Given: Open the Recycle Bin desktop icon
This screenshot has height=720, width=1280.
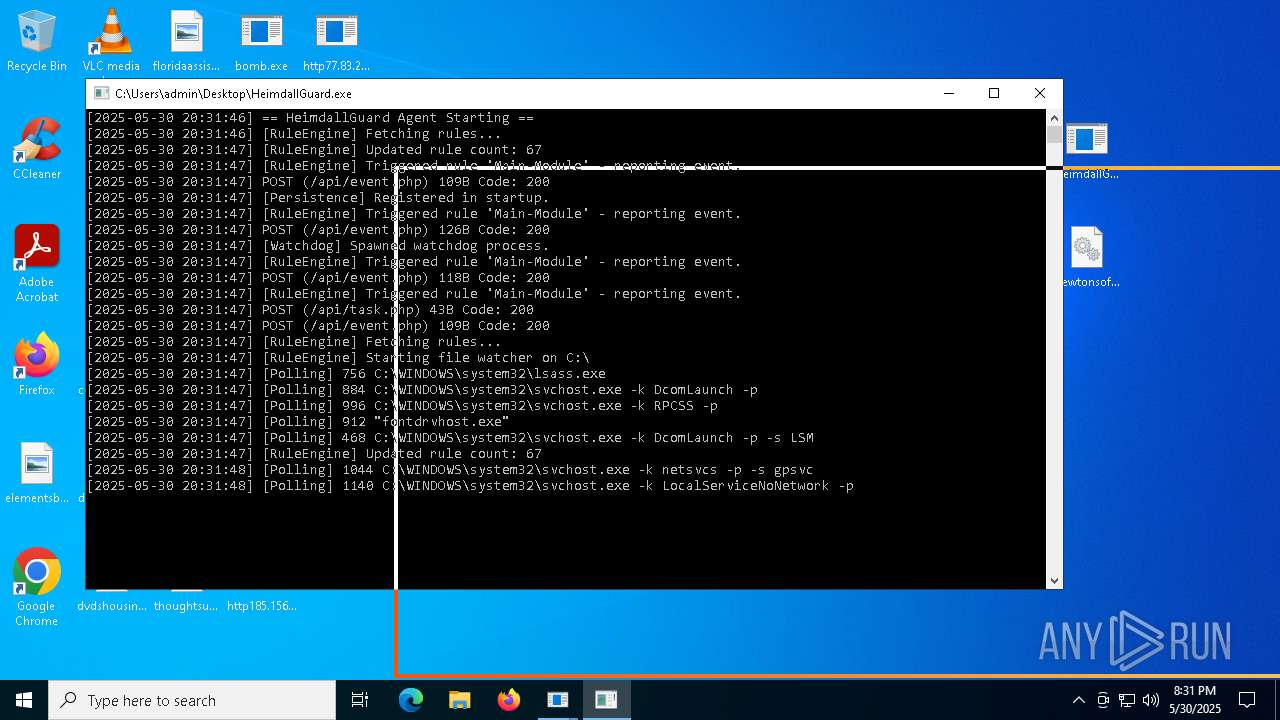Looking at the screenshot, I should point(37,42).
